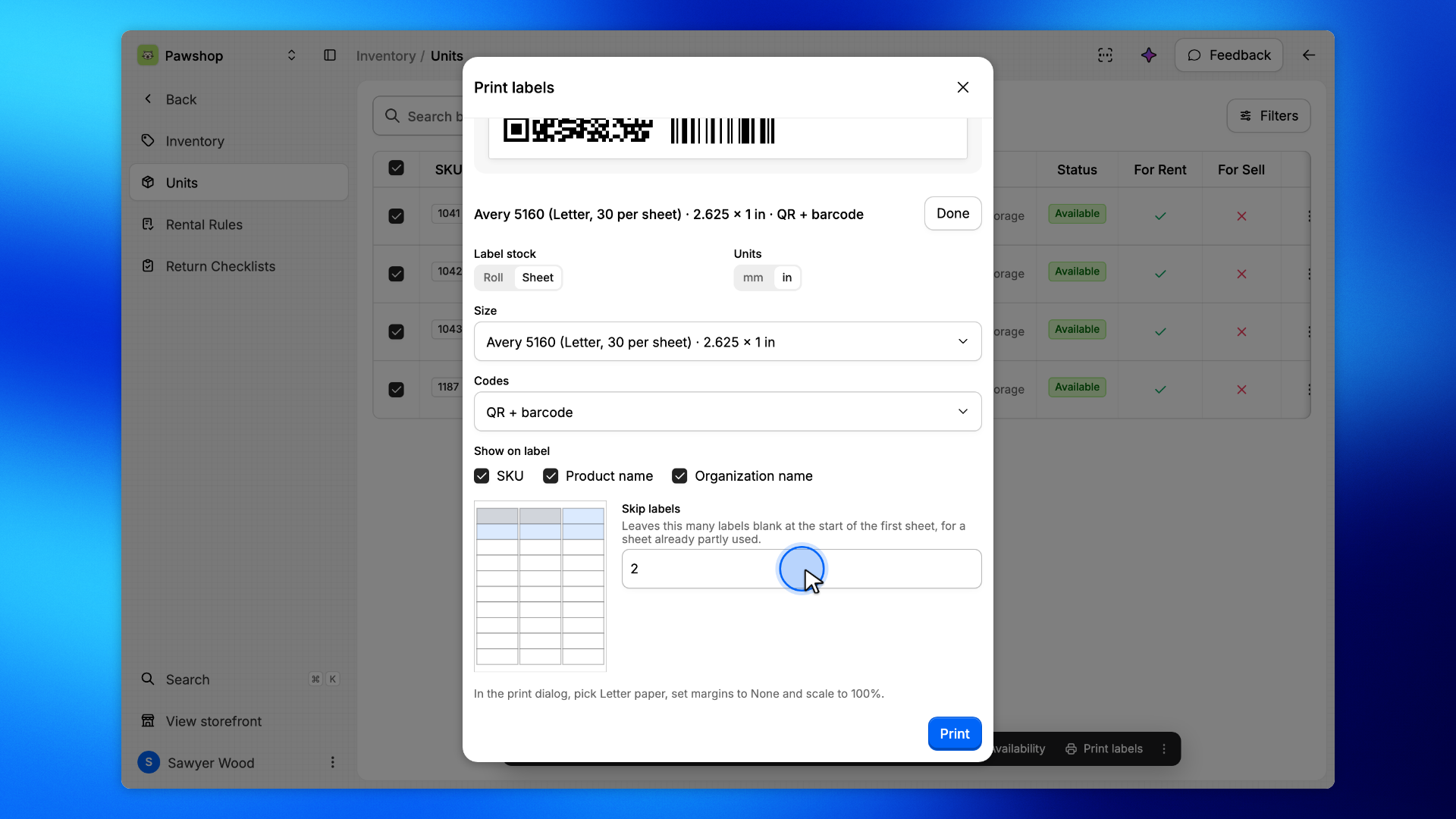Open View storefront link
1456x819 pixels.
coord(239,721)
